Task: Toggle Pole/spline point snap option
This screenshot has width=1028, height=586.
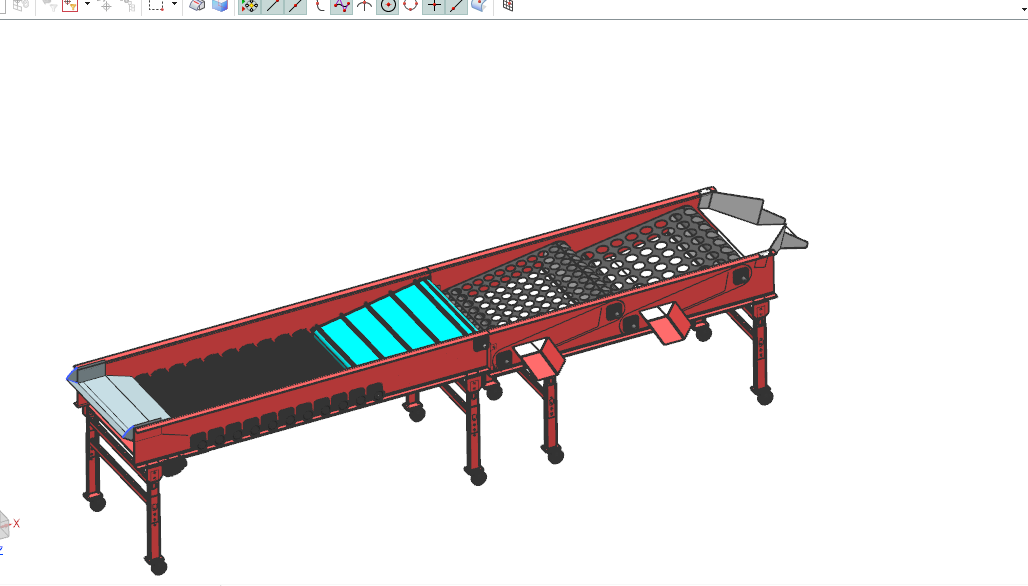Action: (342, 6)
